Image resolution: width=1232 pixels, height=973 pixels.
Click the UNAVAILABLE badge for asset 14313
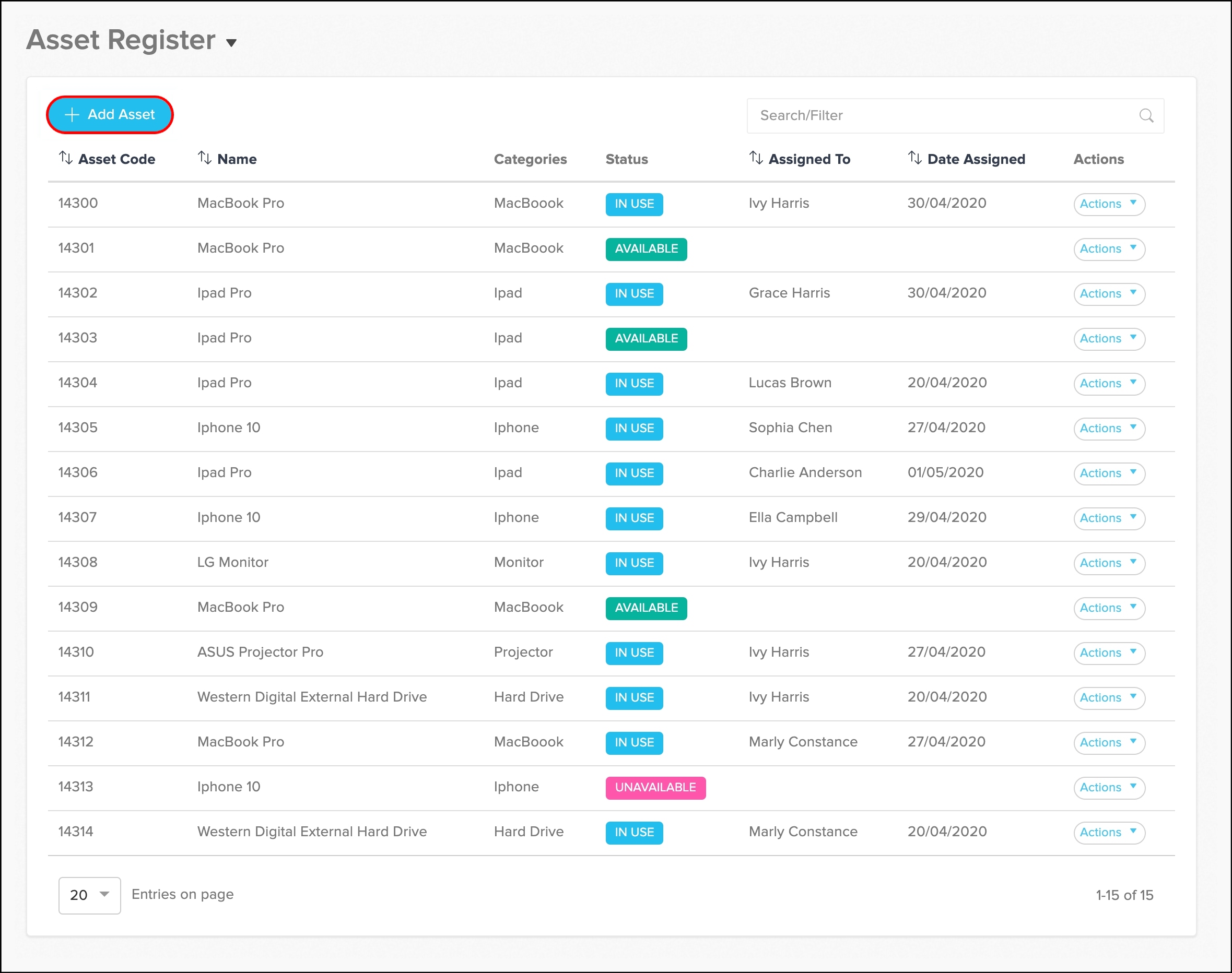[x=655, y=787]
